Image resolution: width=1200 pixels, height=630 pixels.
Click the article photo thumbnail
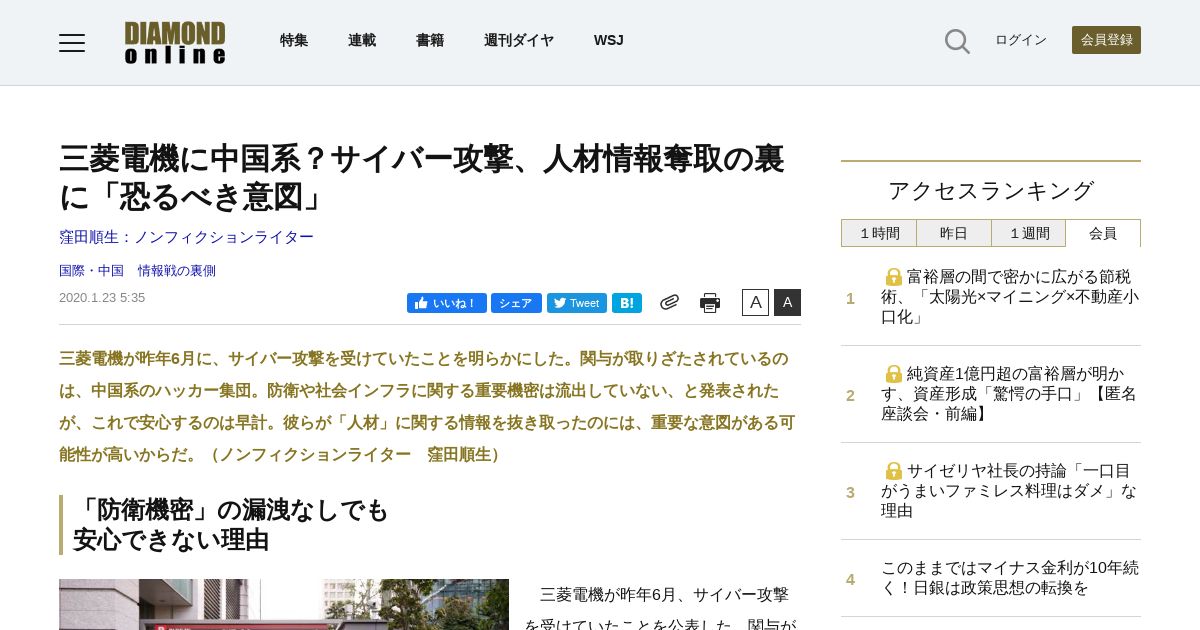(284, 604)
